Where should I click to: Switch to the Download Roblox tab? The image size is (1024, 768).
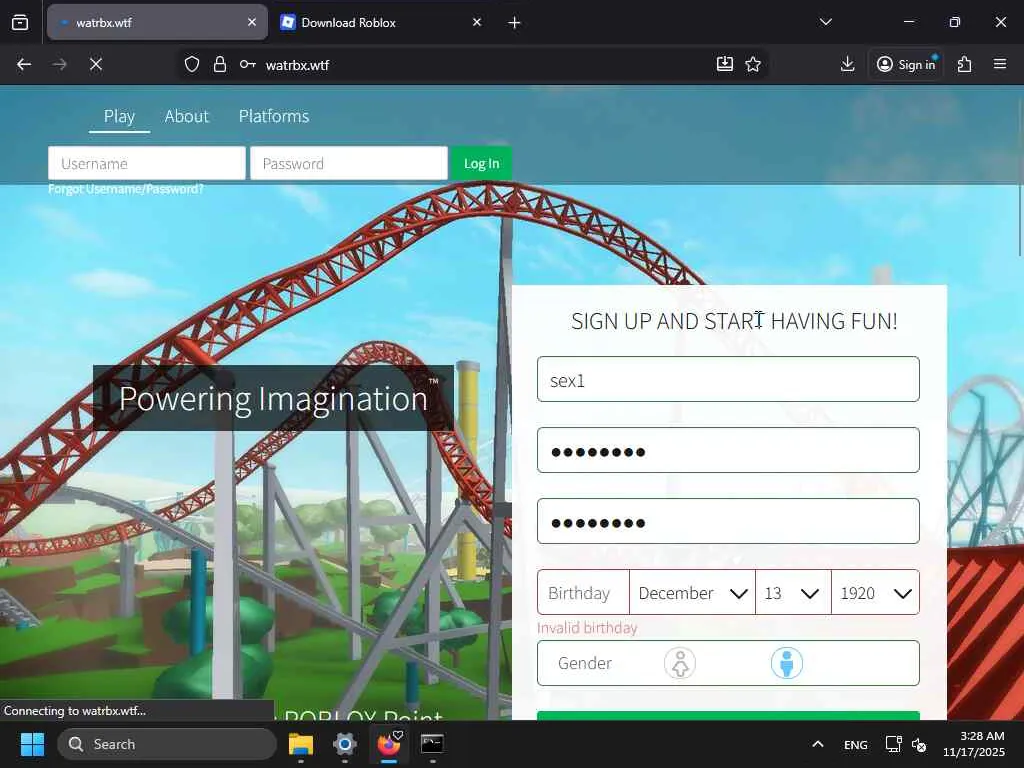click(x=381, y=22)
